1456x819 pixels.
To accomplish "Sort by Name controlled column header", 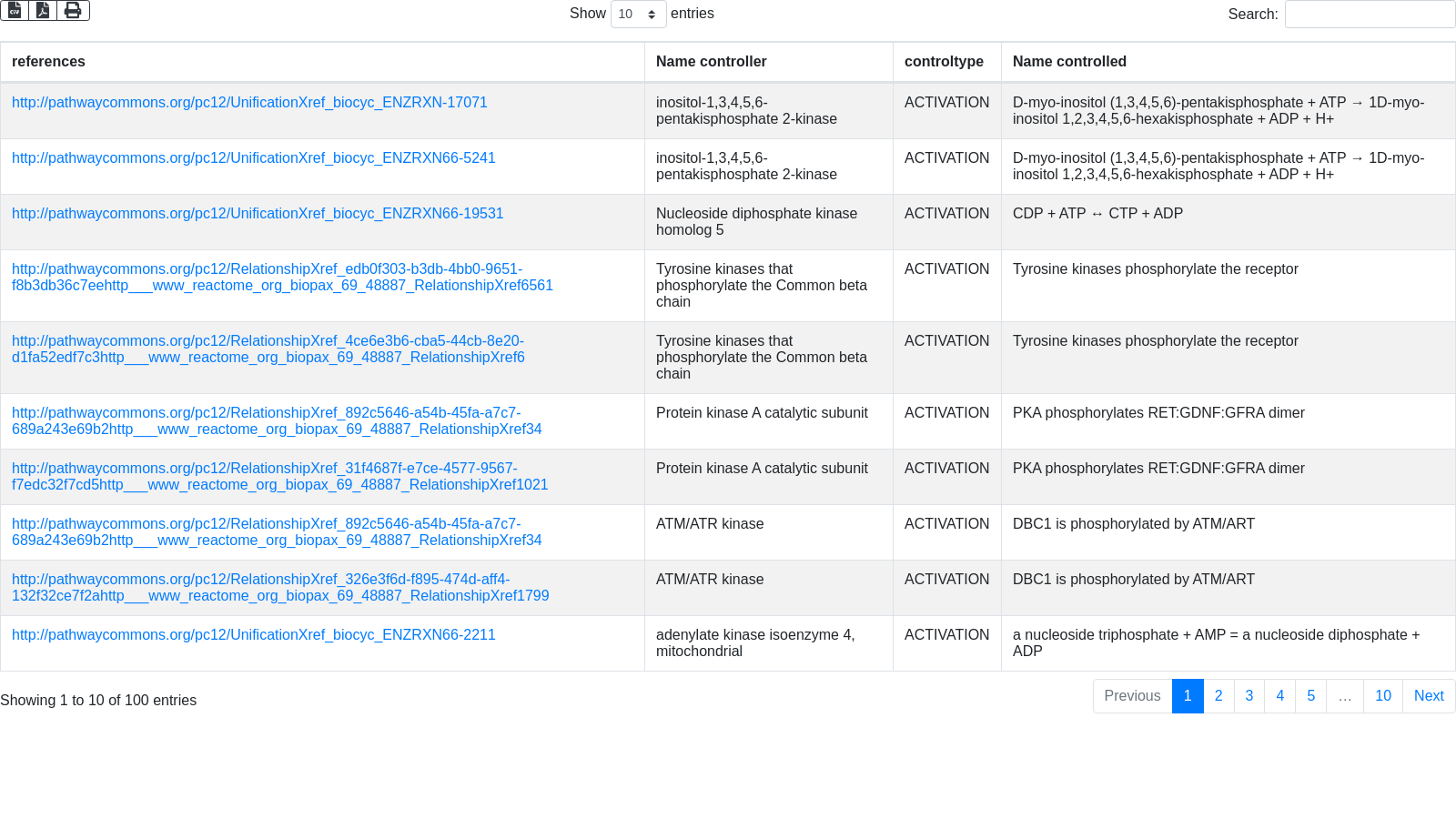I will [1069, 62].
